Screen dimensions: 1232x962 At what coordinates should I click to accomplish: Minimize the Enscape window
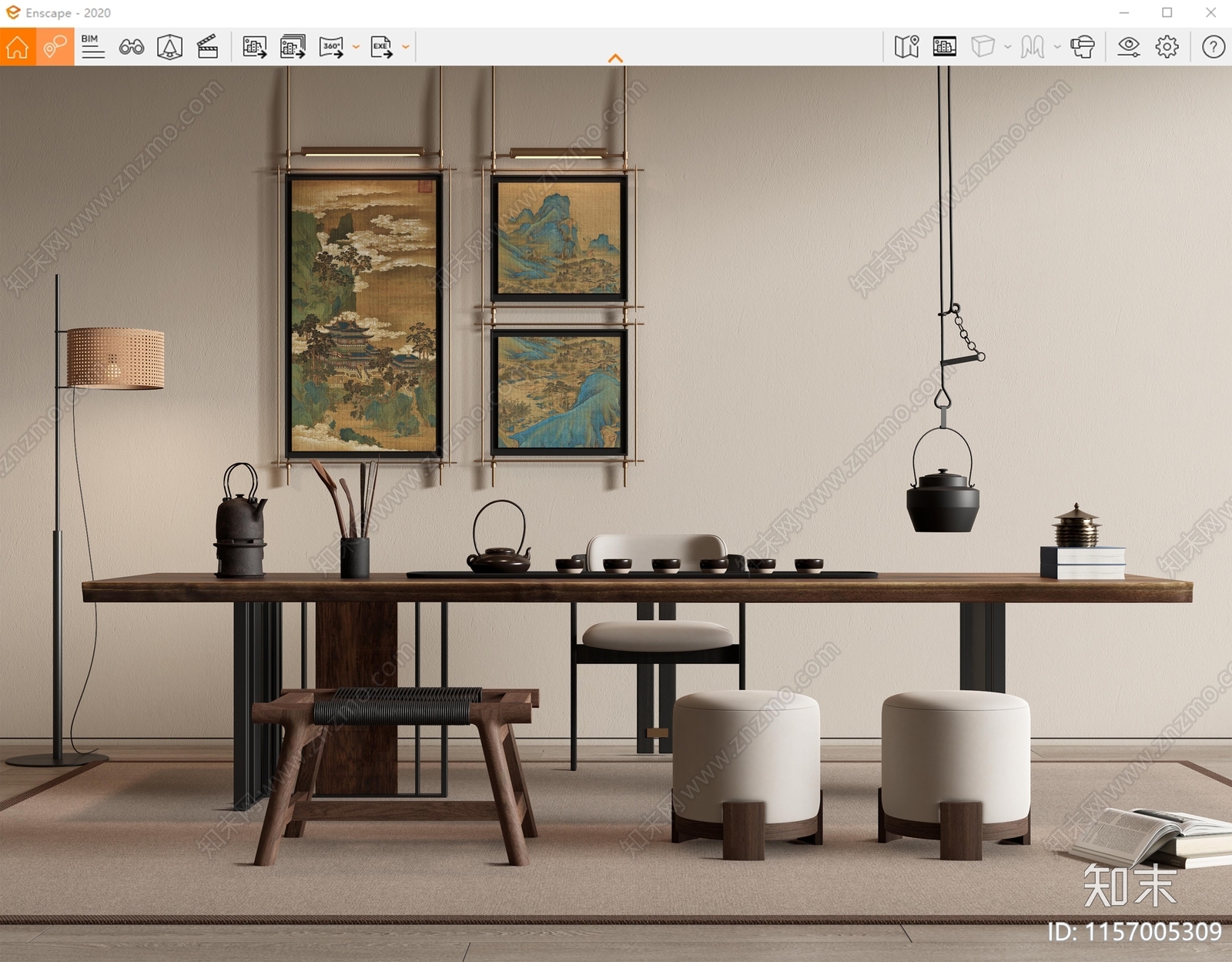1124,12
